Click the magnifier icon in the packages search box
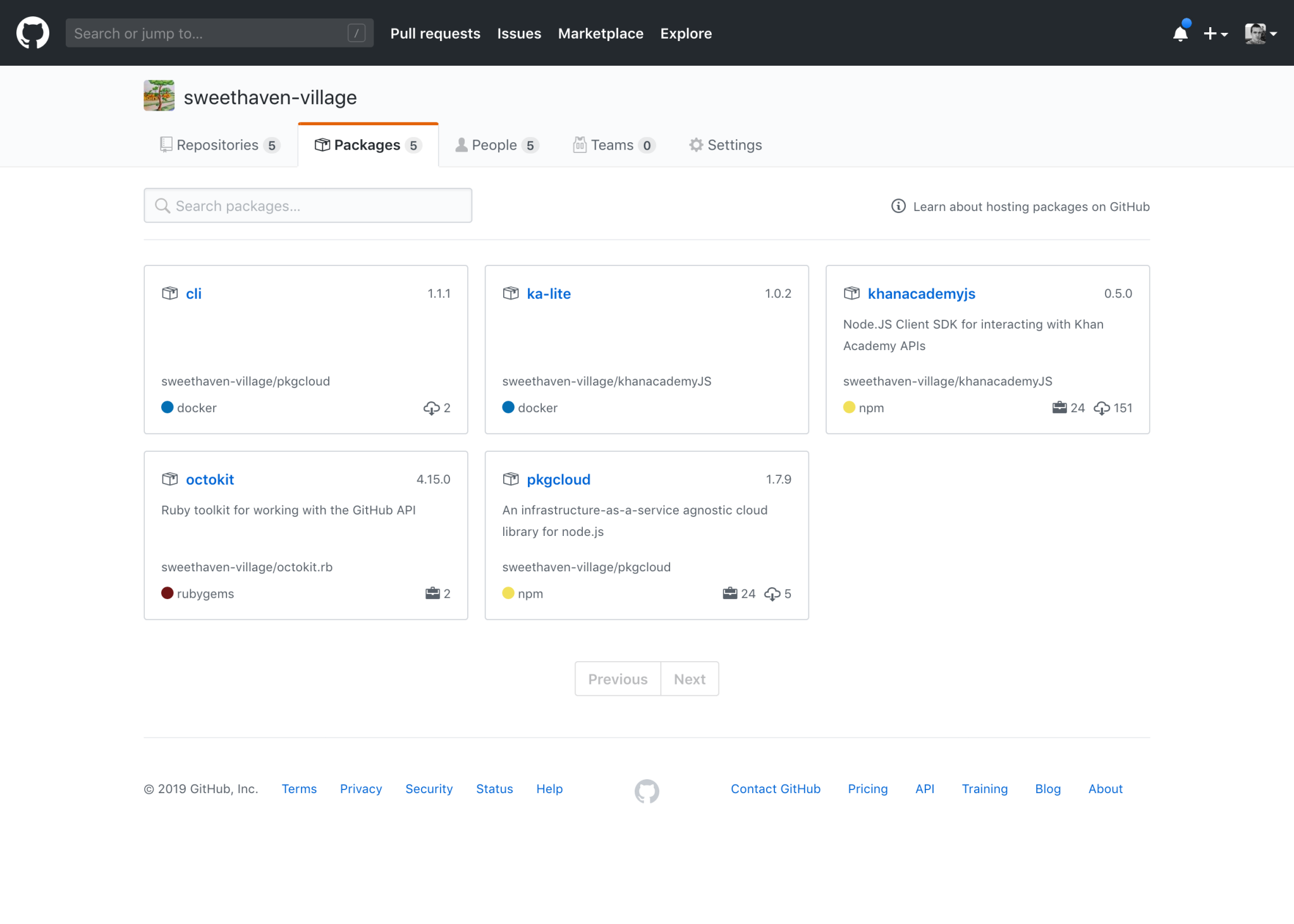Screen dimensions: 1294x924 (162, 205)
